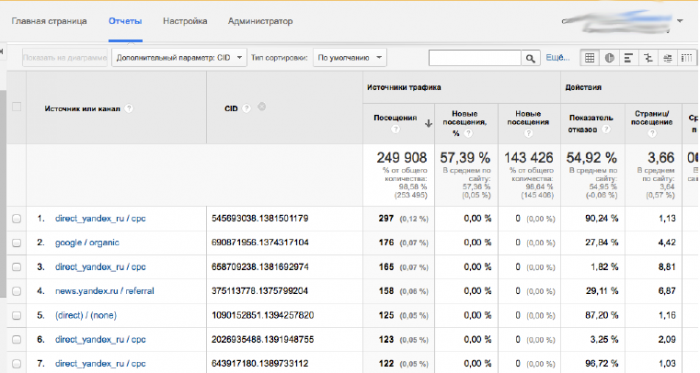This screenshot has height=373, width=700.
Task: Open the Администратор tab
Action: click(260, 21)
